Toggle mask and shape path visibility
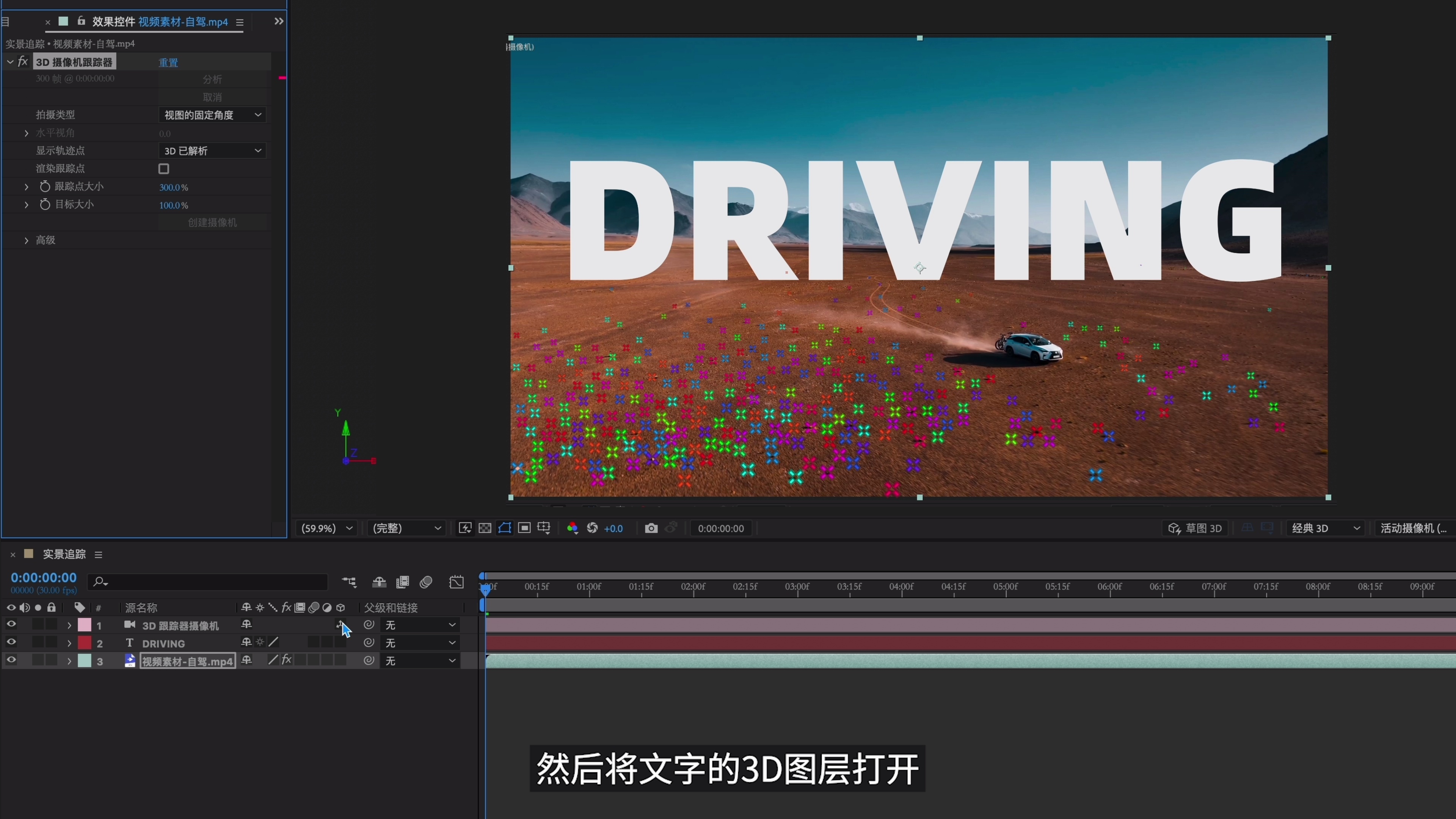Viewport: 1456px width, 819px height. pos(505,528)
